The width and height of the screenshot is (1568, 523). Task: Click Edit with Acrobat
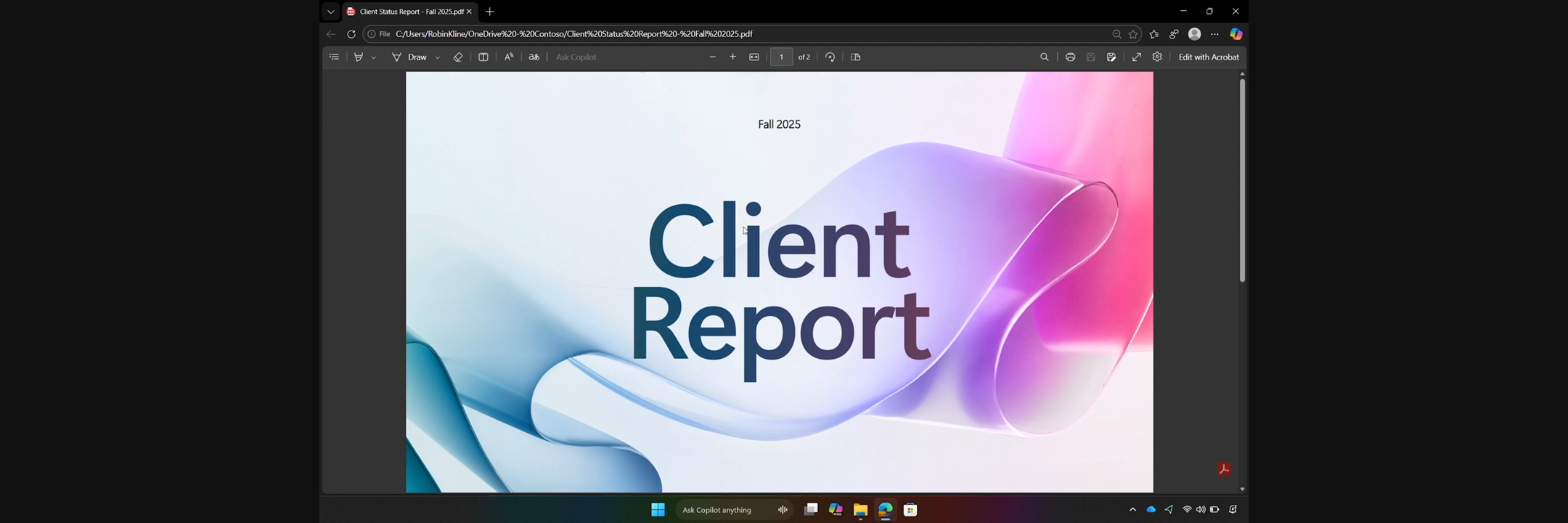[x=1209, y=57]
